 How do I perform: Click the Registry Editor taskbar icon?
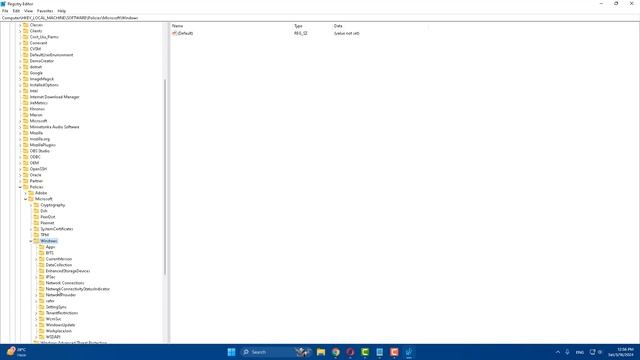point(409,352)
